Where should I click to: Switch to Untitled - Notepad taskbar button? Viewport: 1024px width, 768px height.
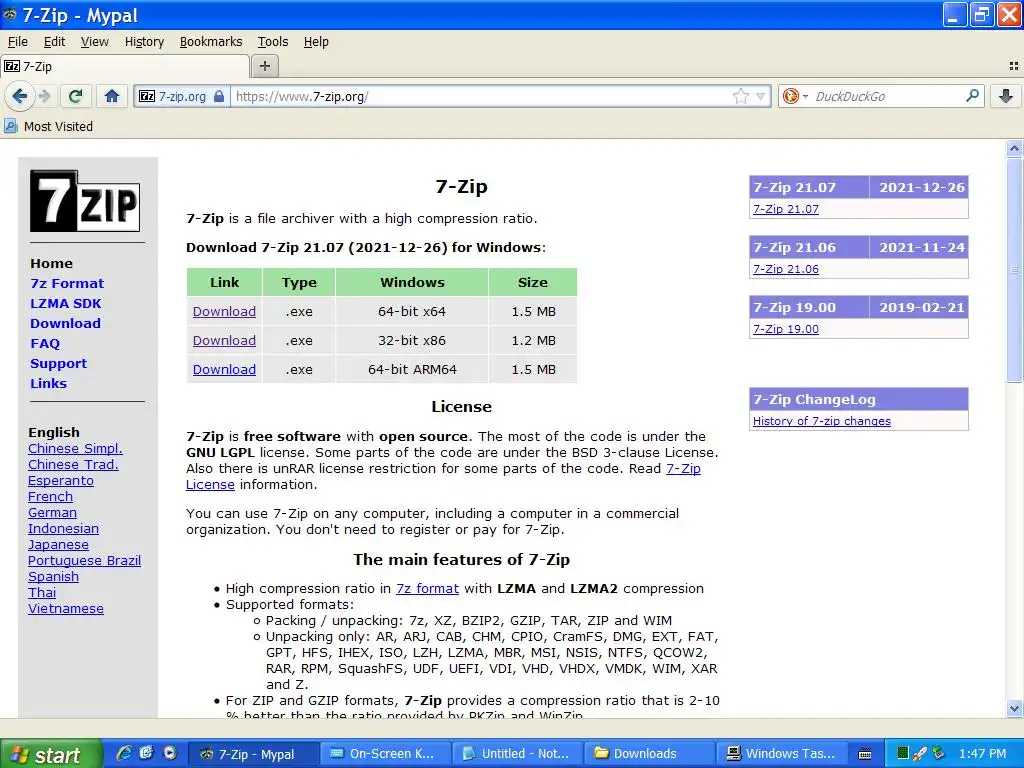[x=517, y=754]
